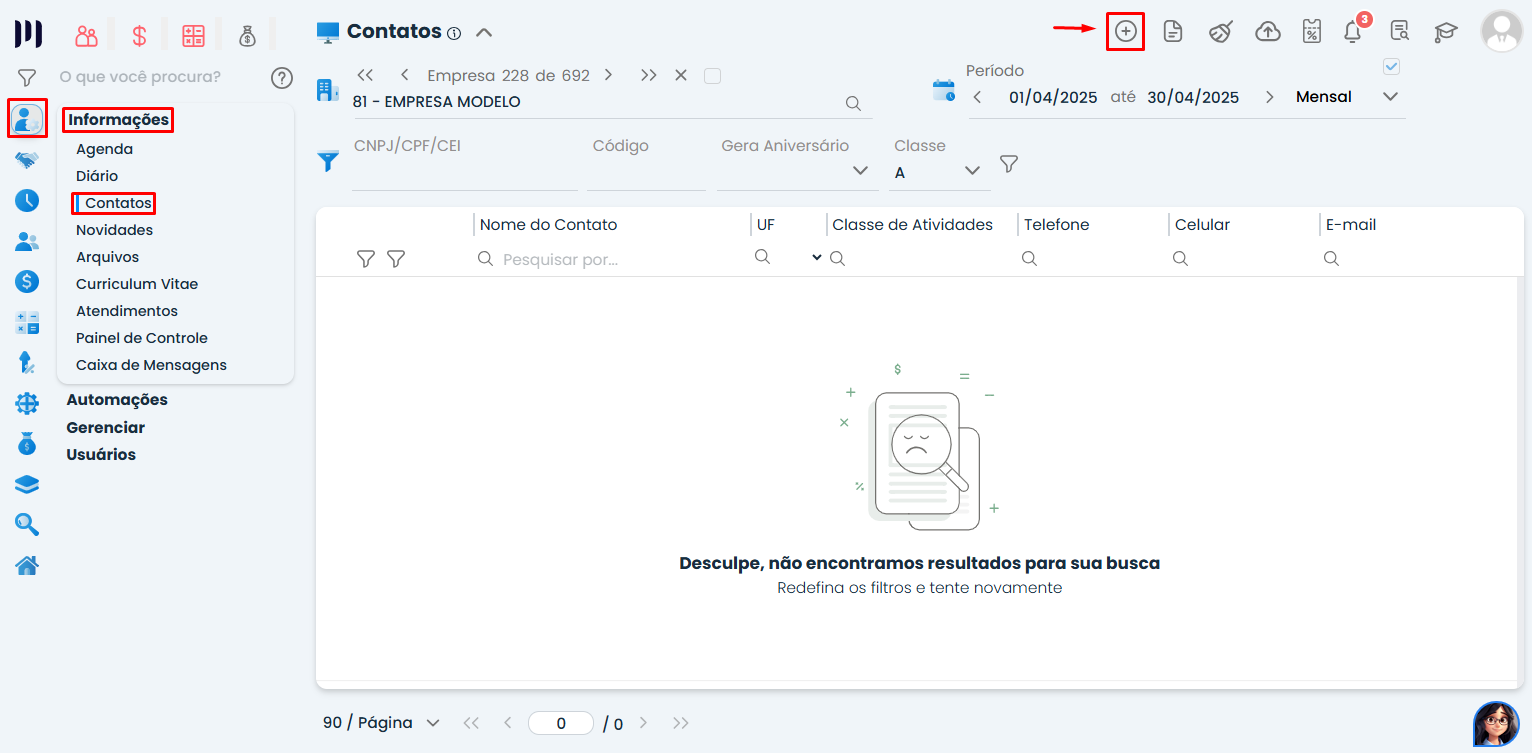The height and width of the screenshot is (753, 1532).
Task: Select the ship's wheel icon in sidebar
Action: [27, 403]
